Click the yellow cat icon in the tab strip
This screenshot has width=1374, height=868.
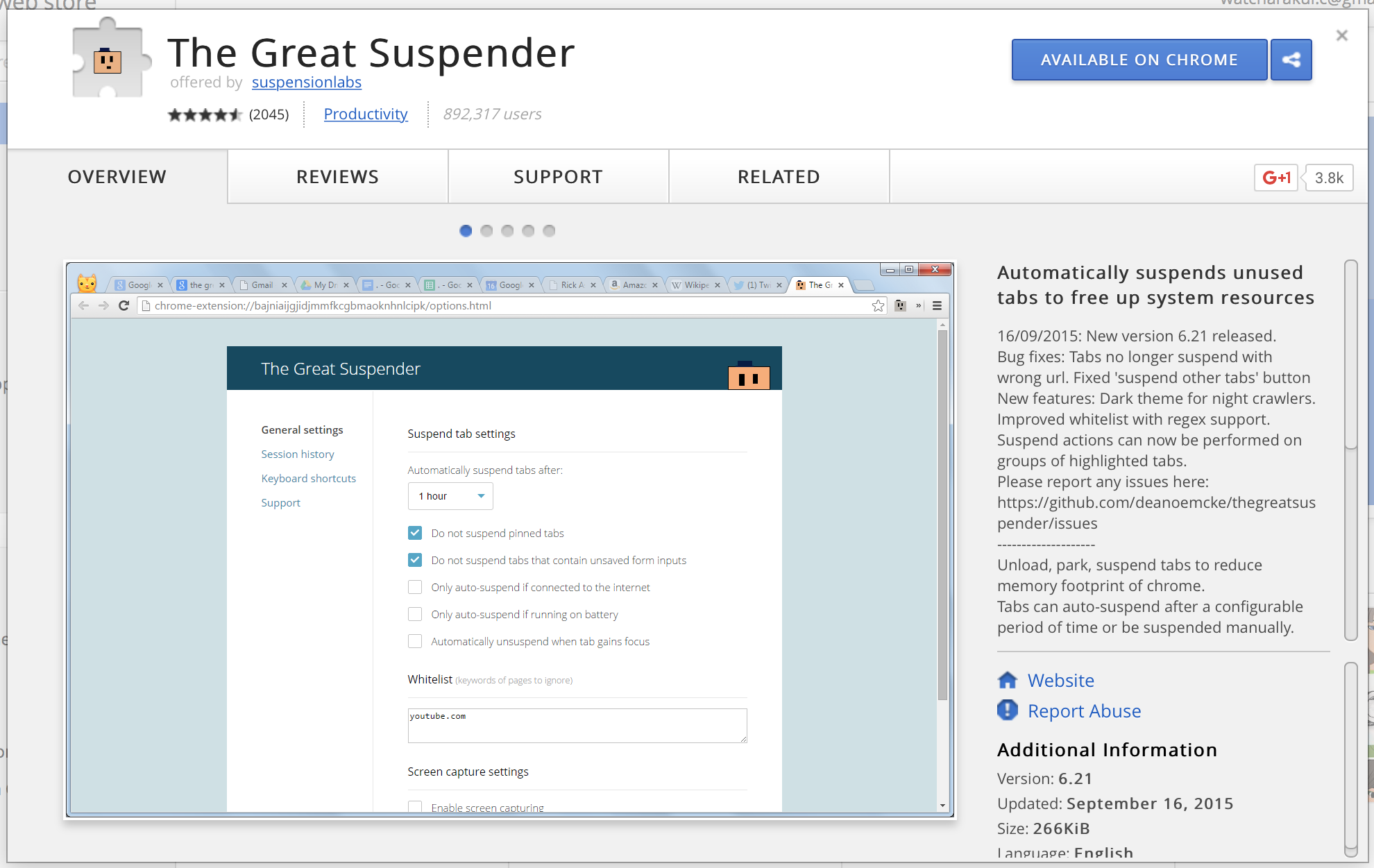(x=87, y=283)
